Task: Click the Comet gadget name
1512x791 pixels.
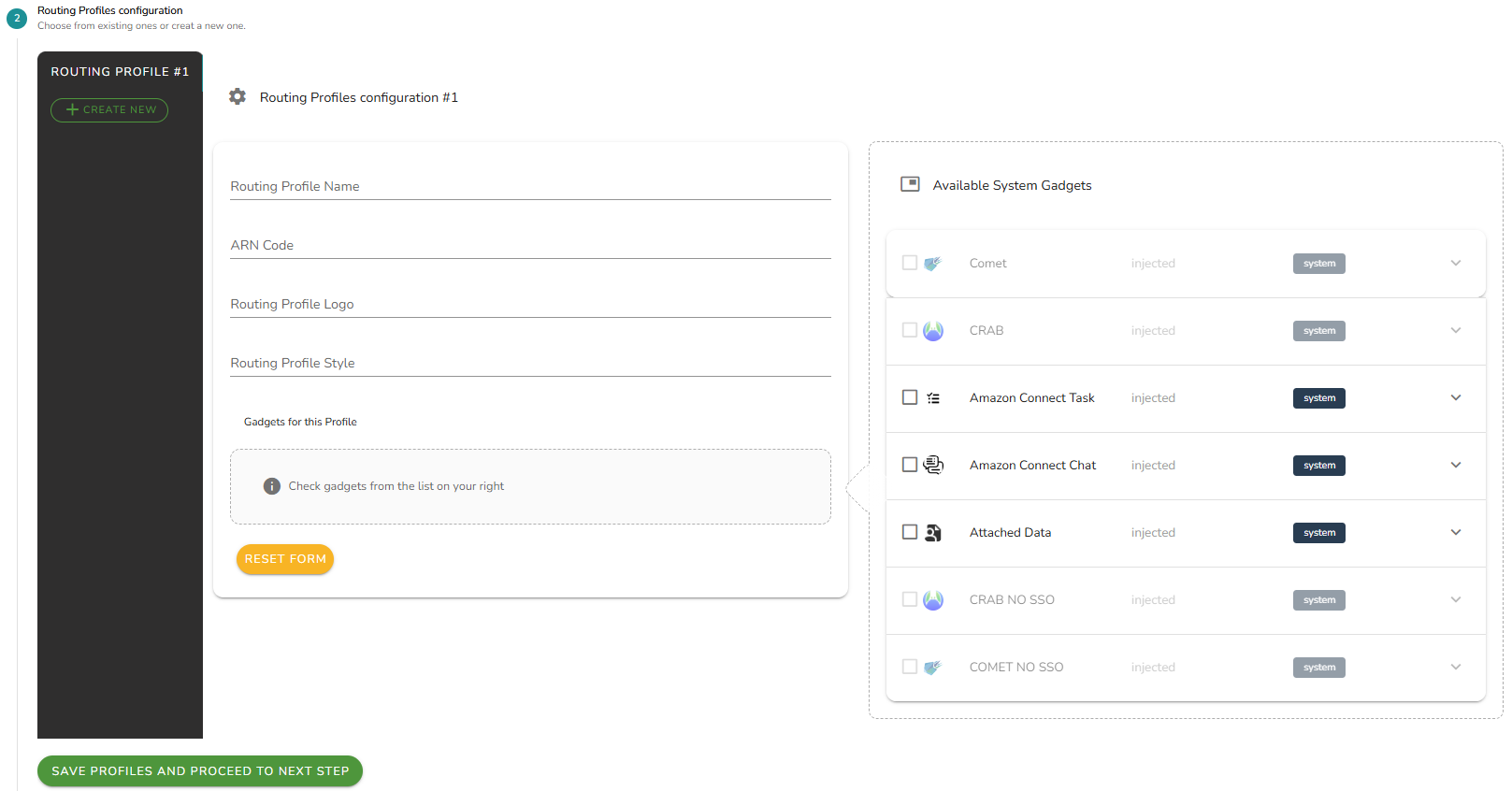Action: [987, 263]
